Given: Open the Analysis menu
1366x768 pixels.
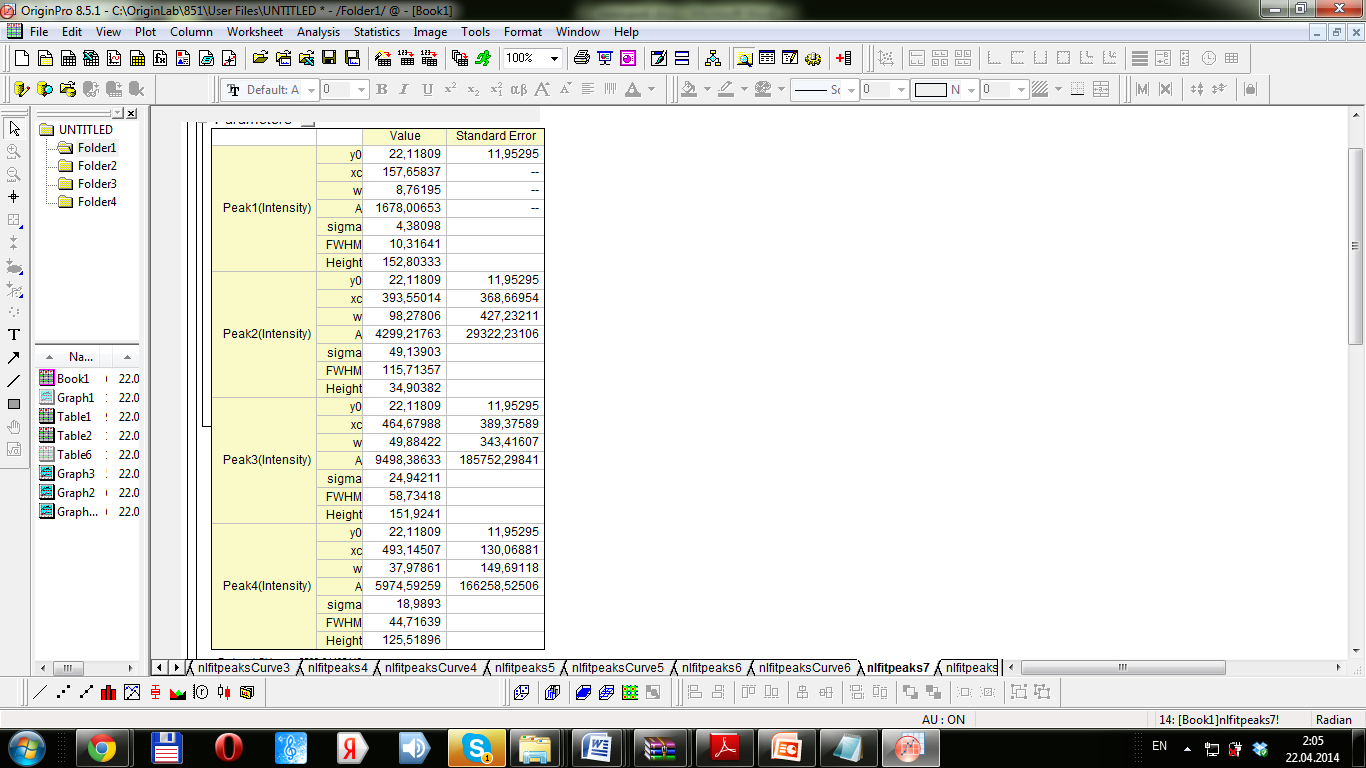Looking at the screenshot, I should click(318, 32).
